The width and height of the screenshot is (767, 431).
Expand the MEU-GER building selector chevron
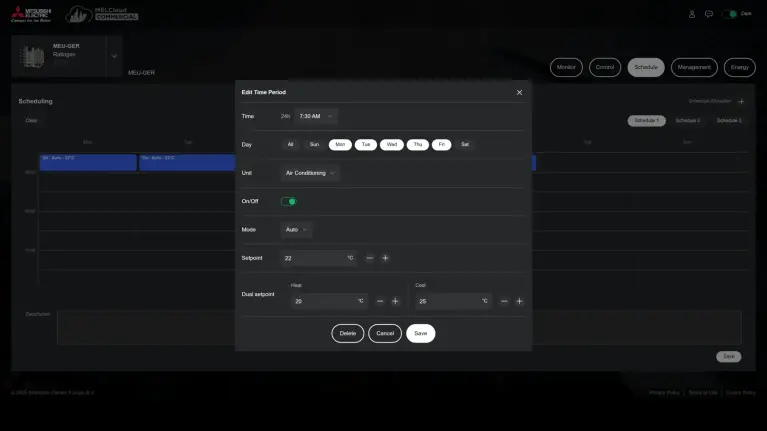point(114,56)
